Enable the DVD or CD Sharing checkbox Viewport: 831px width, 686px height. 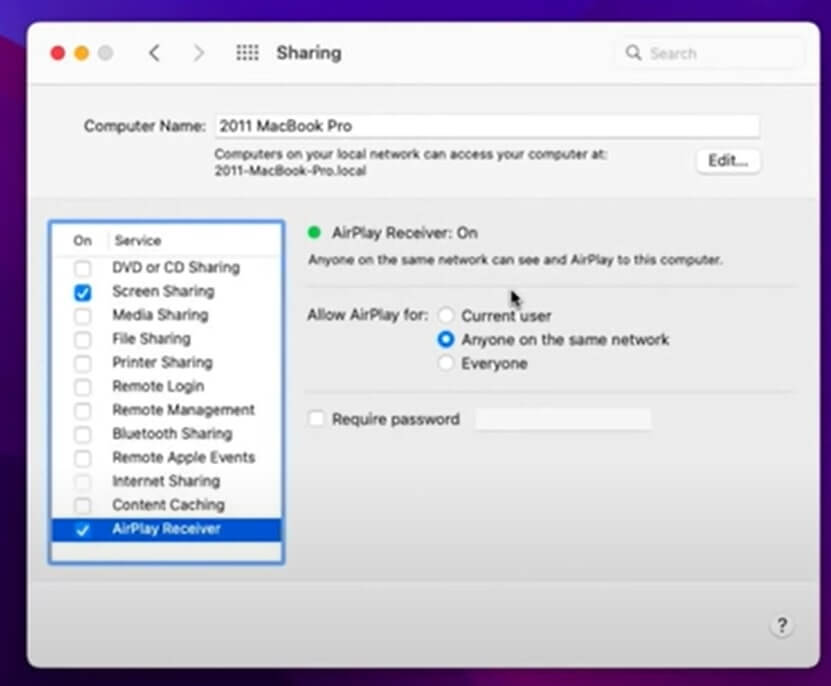pos(83,268)
